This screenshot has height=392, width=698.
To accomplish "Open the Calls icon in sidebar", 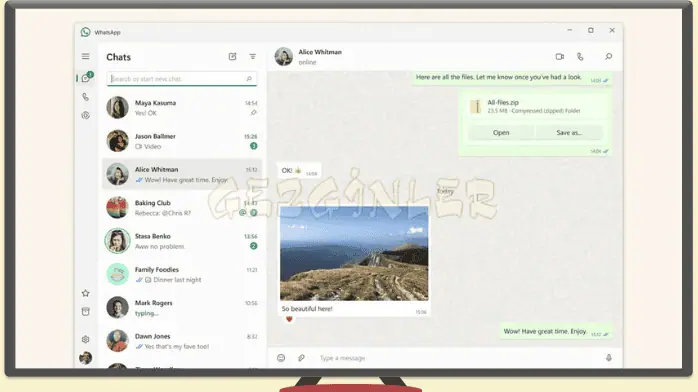I will coord(85,97).
